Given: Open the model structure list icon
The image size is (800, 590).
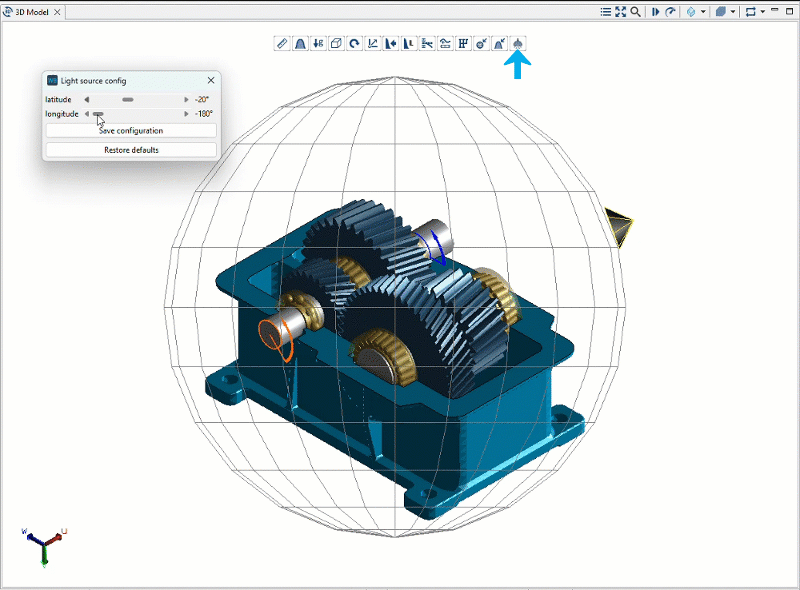Looking at the screenshot, I should coord(605,11).
